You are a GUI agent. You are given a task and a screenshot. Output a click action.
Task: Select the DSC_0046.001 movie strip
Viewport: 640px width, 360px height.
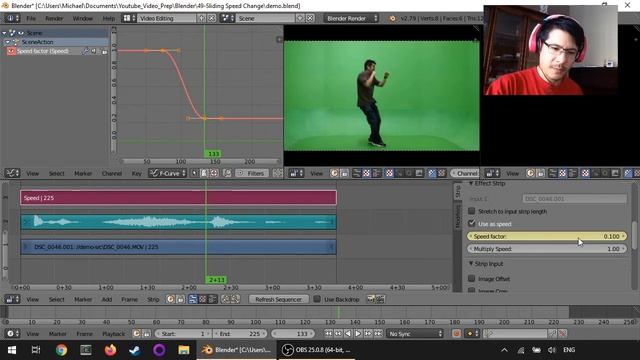tap(178, 247)
